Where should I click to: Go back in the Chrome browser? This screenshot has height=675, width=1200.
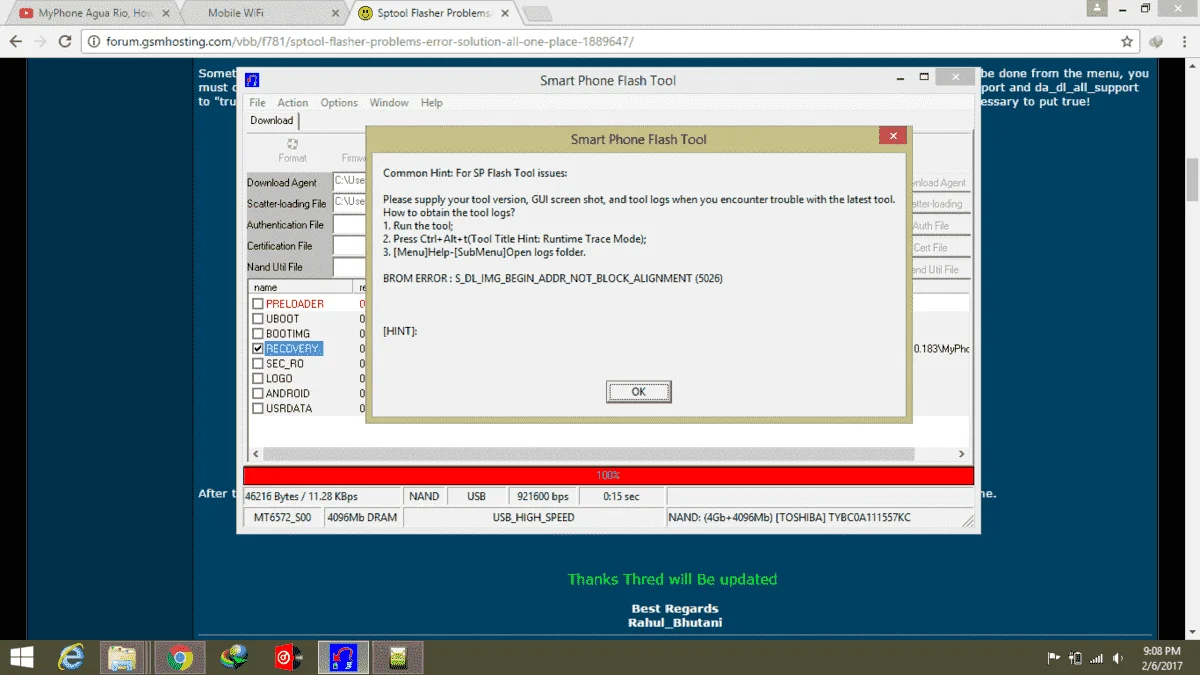tap(16, 42)
